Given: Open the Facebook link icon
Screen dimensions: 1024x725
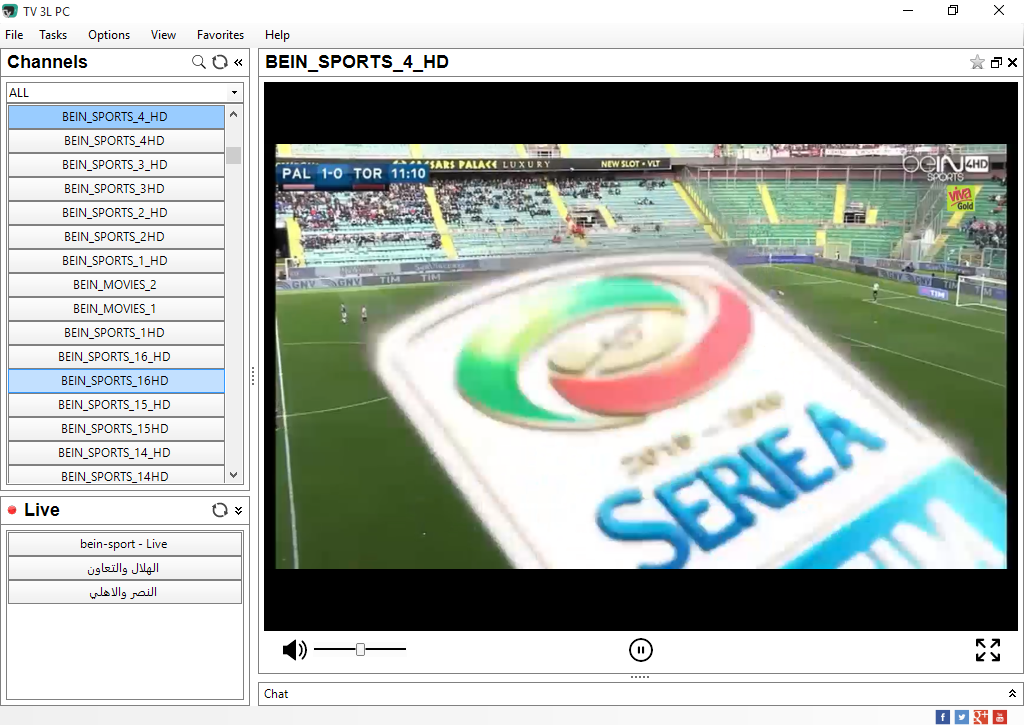Looking at the screenshot, I should [942, 717].
